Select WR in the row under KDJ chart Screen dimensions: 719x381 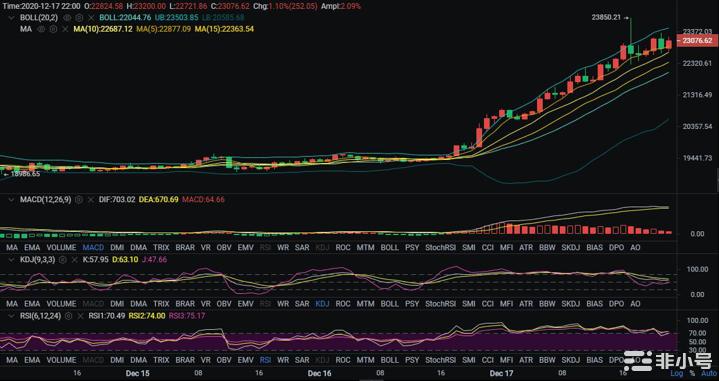[283, 304]
